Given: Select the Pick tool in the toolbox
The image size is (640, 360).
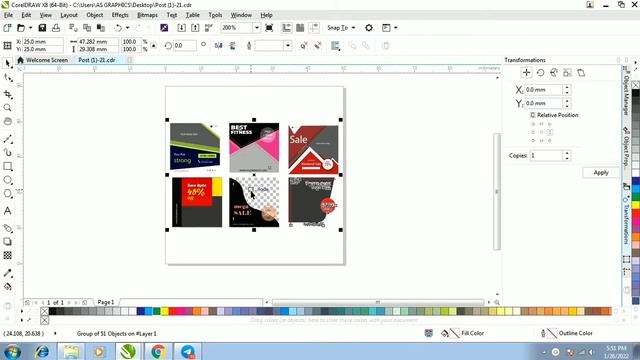Looking at the screenshot, I should coord(7,63).
